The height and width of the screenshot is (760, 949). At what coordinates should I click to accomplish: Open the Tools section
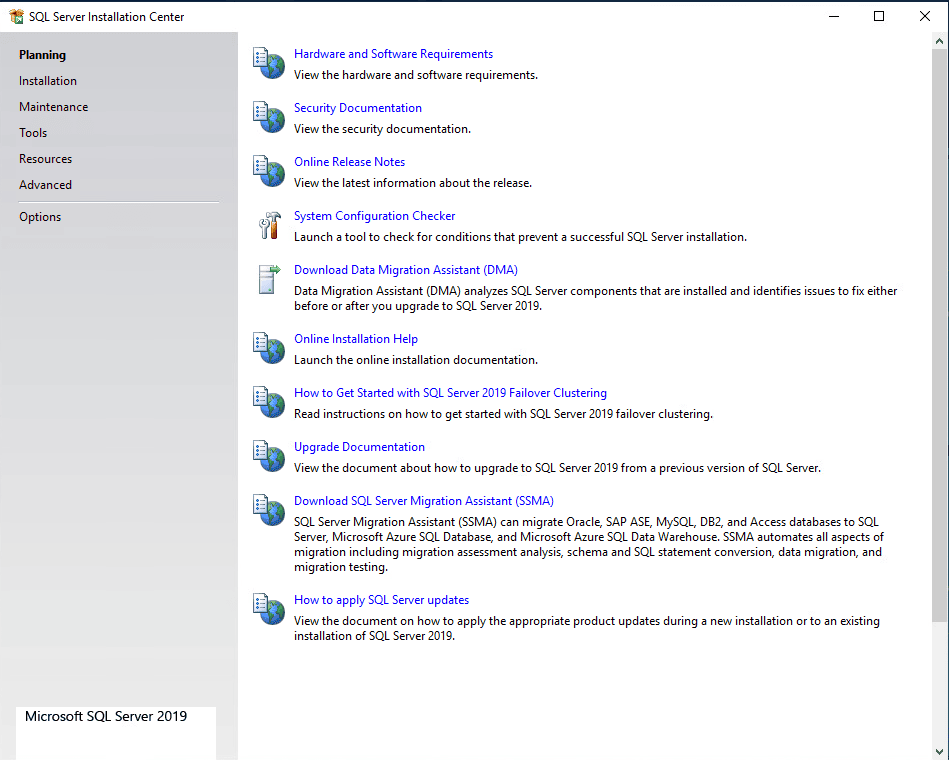click(33, 133)
